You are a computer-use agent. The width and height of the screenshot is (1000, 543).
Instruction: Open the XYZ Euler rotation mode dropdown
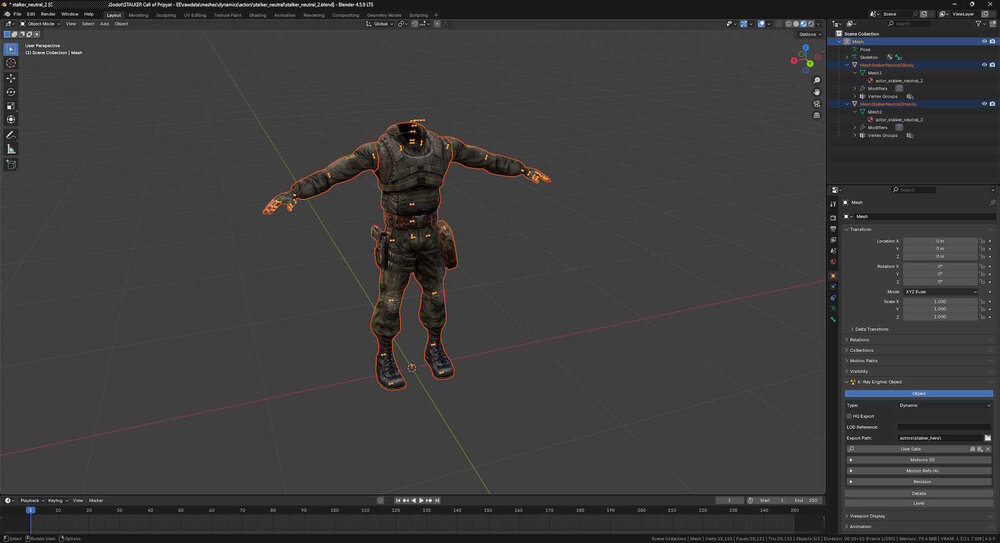pos(940,292)
